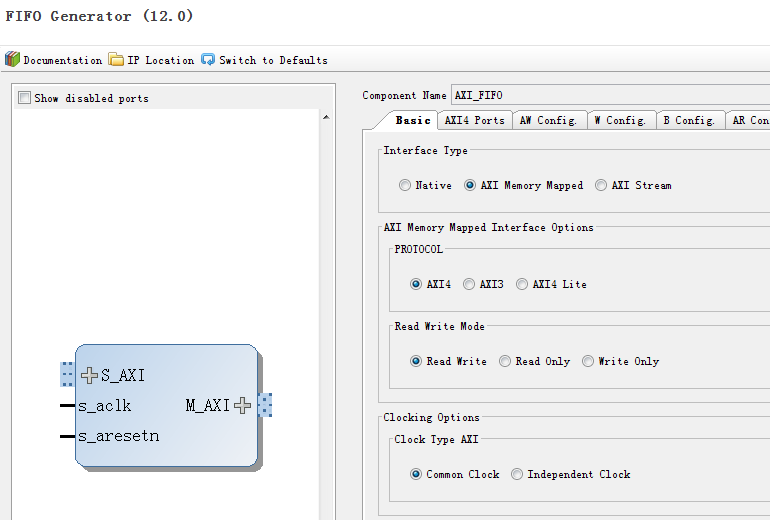Select Read Only mode

click(505, 361)
